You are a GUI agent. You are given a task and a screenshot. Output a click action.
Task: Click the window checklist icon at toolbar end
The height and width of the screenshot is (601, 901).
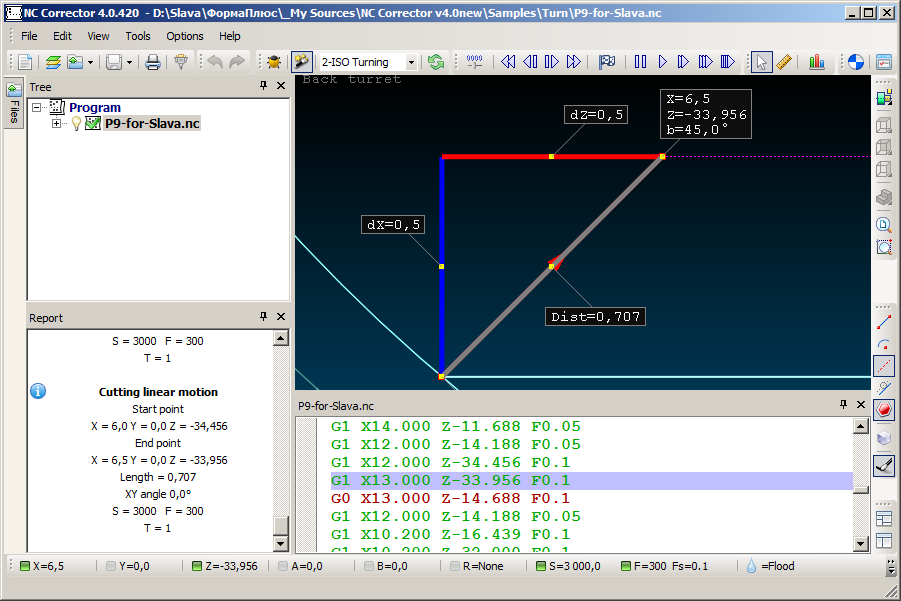[884, 61]
